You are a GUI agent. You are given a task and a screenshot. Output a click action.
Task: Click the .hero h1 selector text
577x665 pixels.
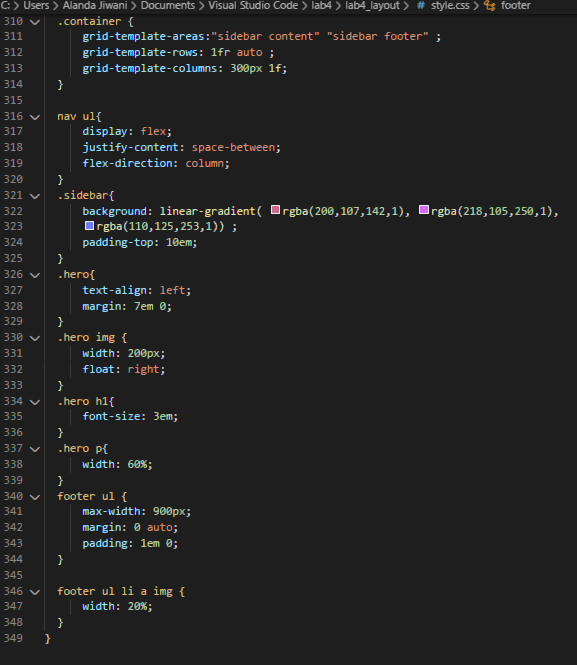coord(83,401)
